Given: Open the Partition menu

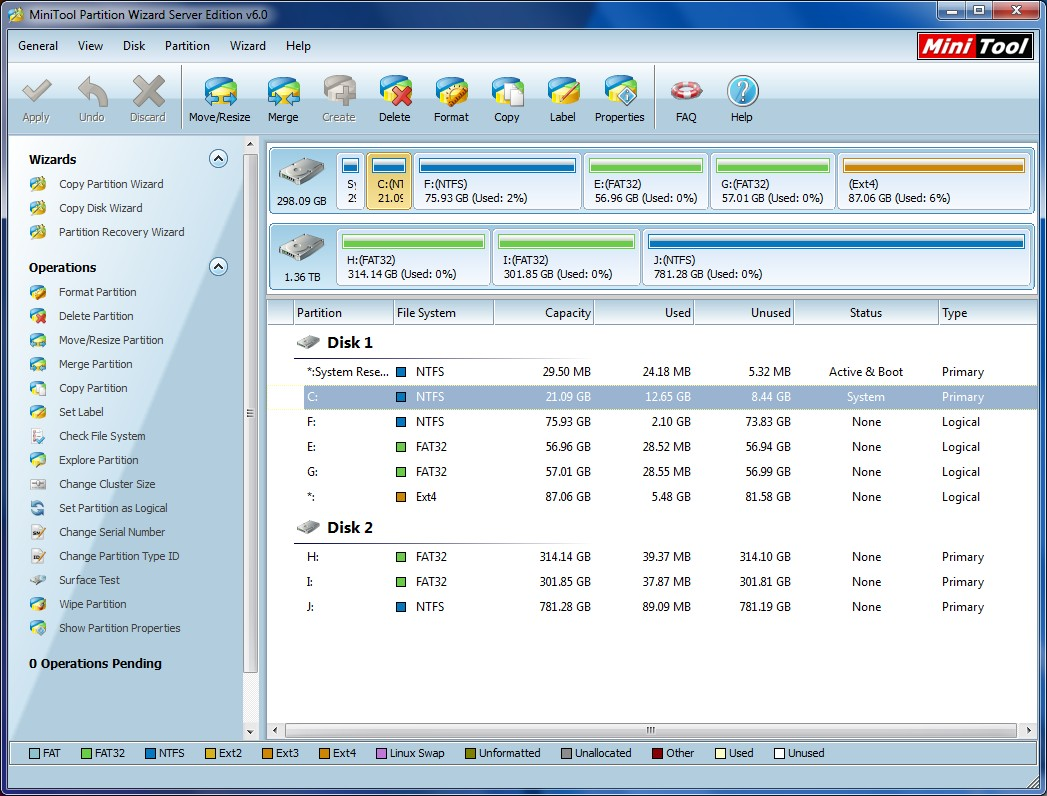Looking at the screenshot, I should [186, 46].
